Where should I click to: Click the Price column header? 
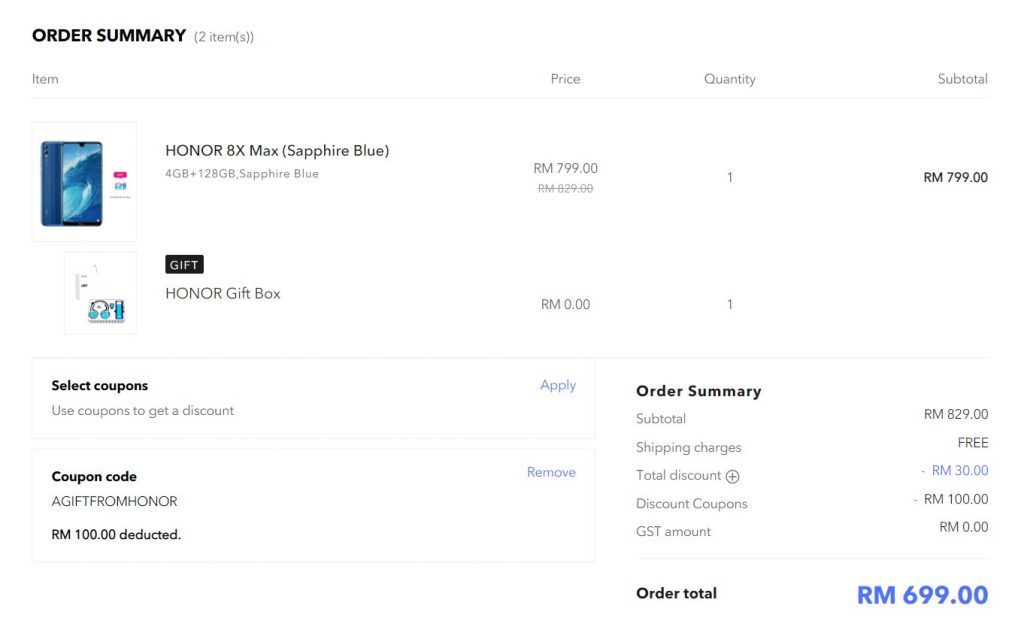click(566, 79)
